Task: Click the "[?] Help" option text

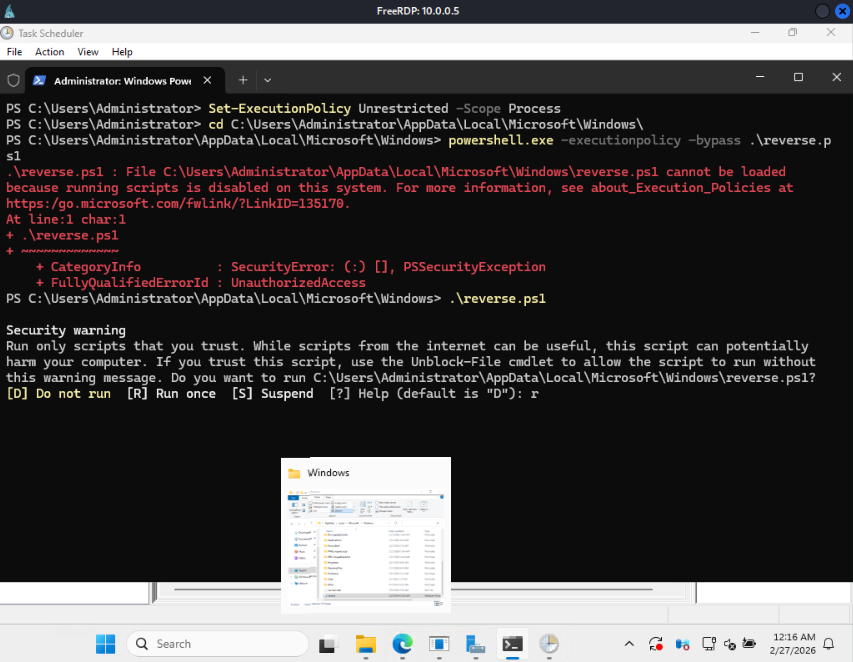Action: pyautogui.click(x=358, y=393)
